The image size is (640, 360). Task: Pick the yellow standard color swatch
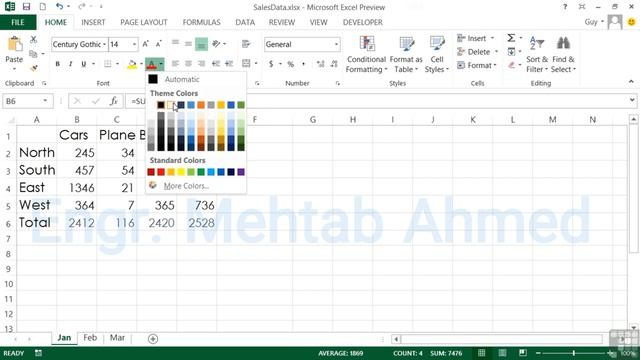coord(181,172)
